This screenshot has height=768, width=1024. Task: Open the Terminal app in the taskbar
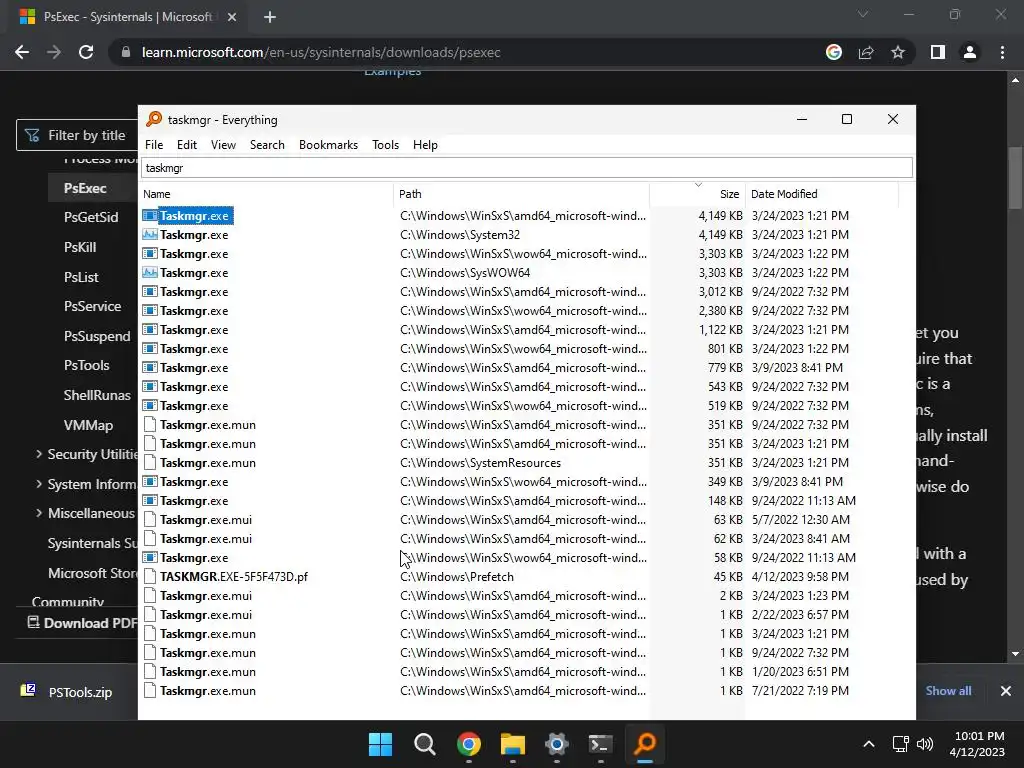click(x=600, y=744)
